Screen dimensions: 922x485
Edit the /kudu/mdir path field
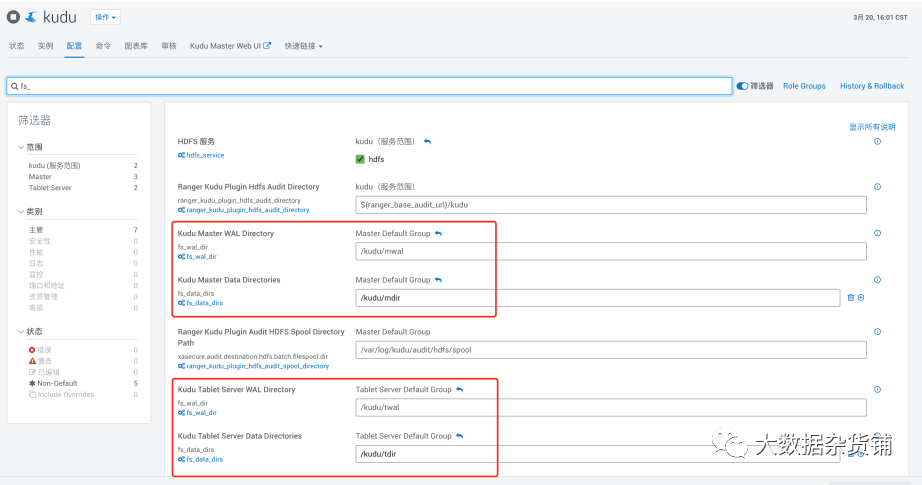point(597,298)
